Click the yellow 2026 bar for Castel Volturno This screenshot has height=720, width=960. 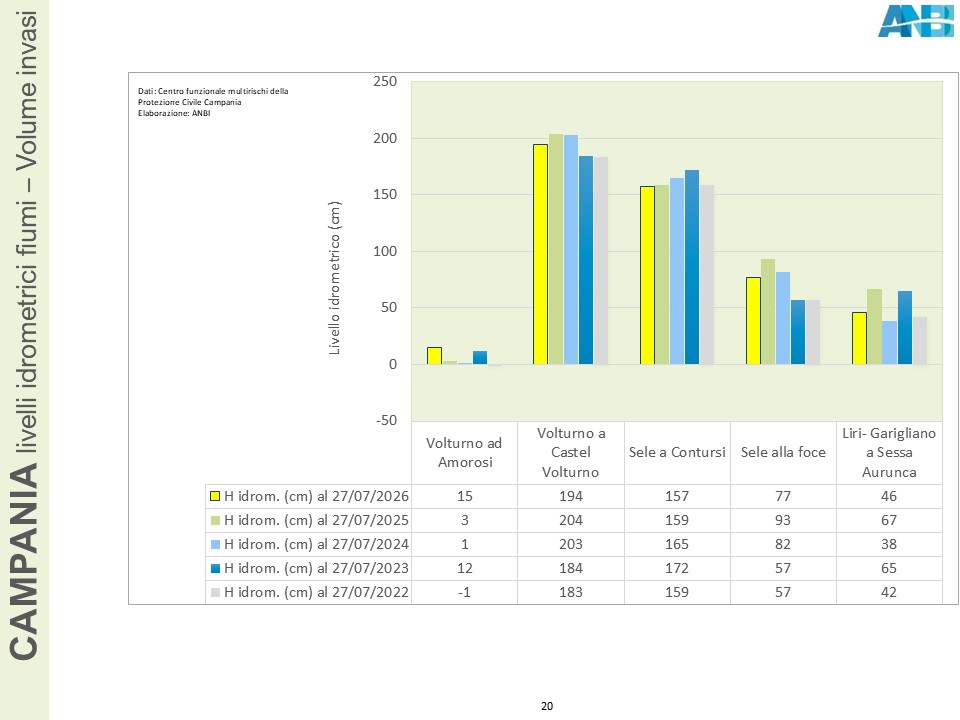tap(541, 254)
